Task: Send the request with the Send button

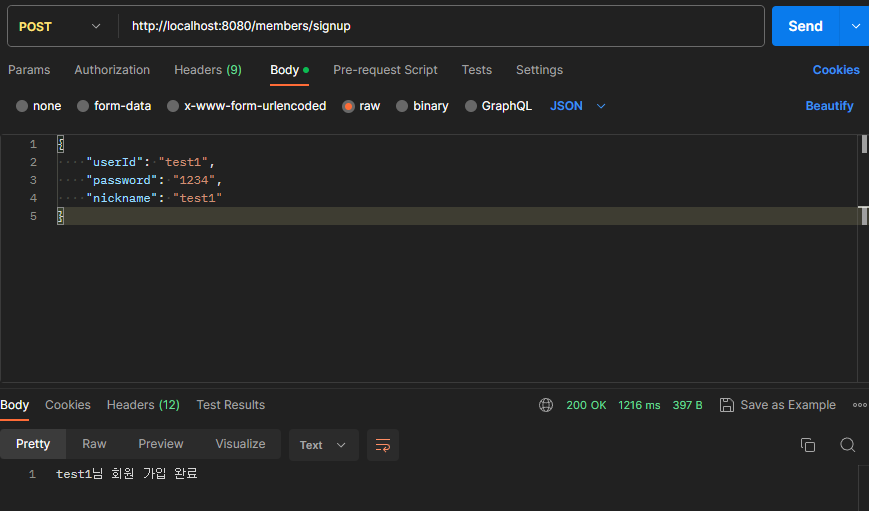Action: (x=805, y=26)
